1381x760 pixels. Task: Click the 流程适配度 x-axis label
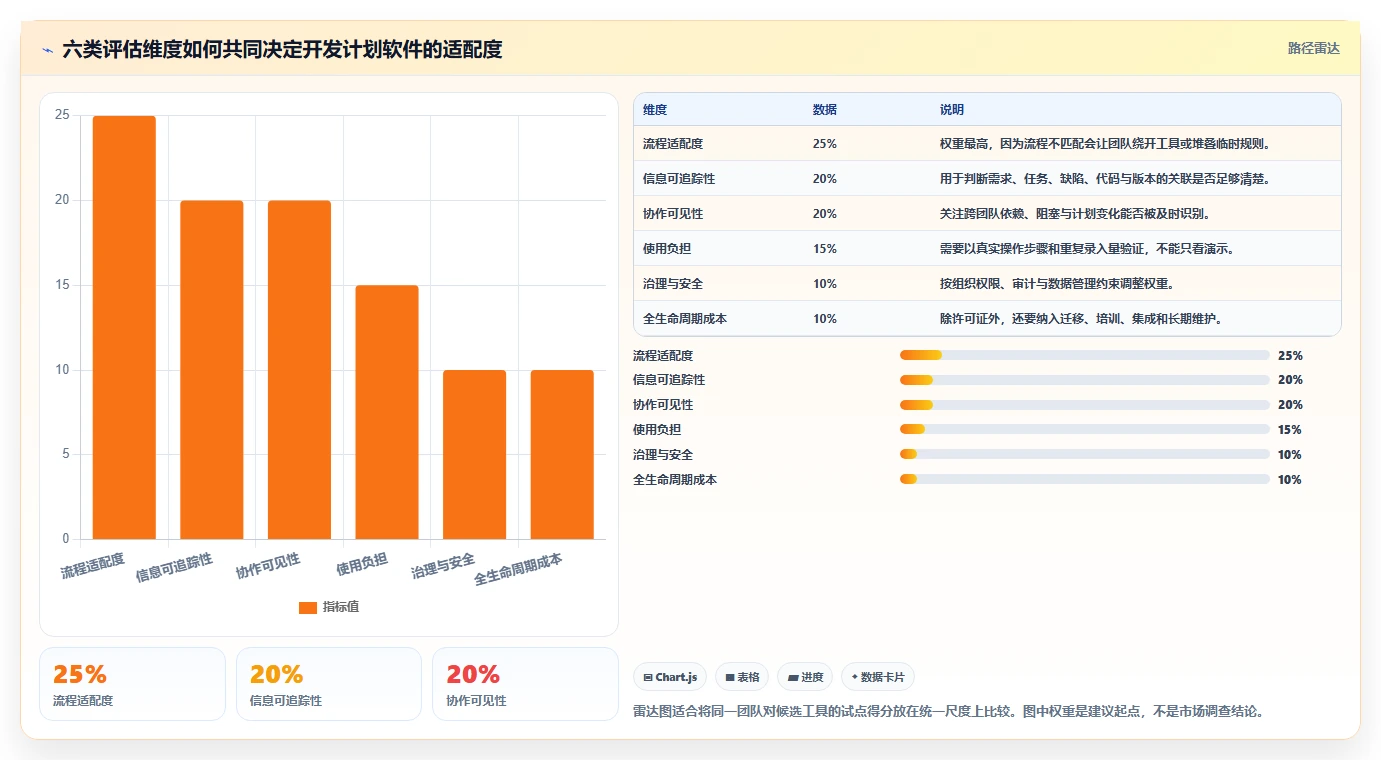tap(93, 566)
